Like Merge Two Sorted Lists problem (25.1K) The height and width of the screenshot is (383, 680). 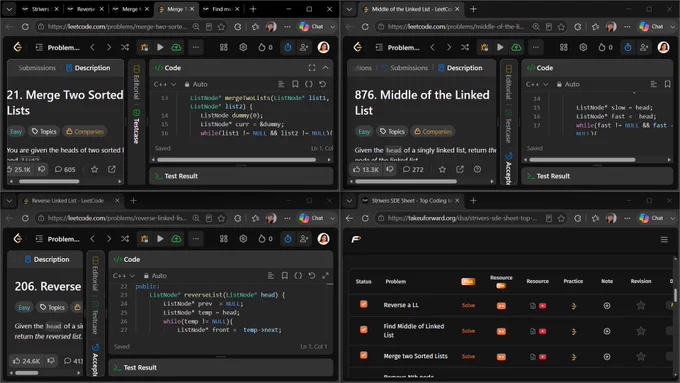19,169
